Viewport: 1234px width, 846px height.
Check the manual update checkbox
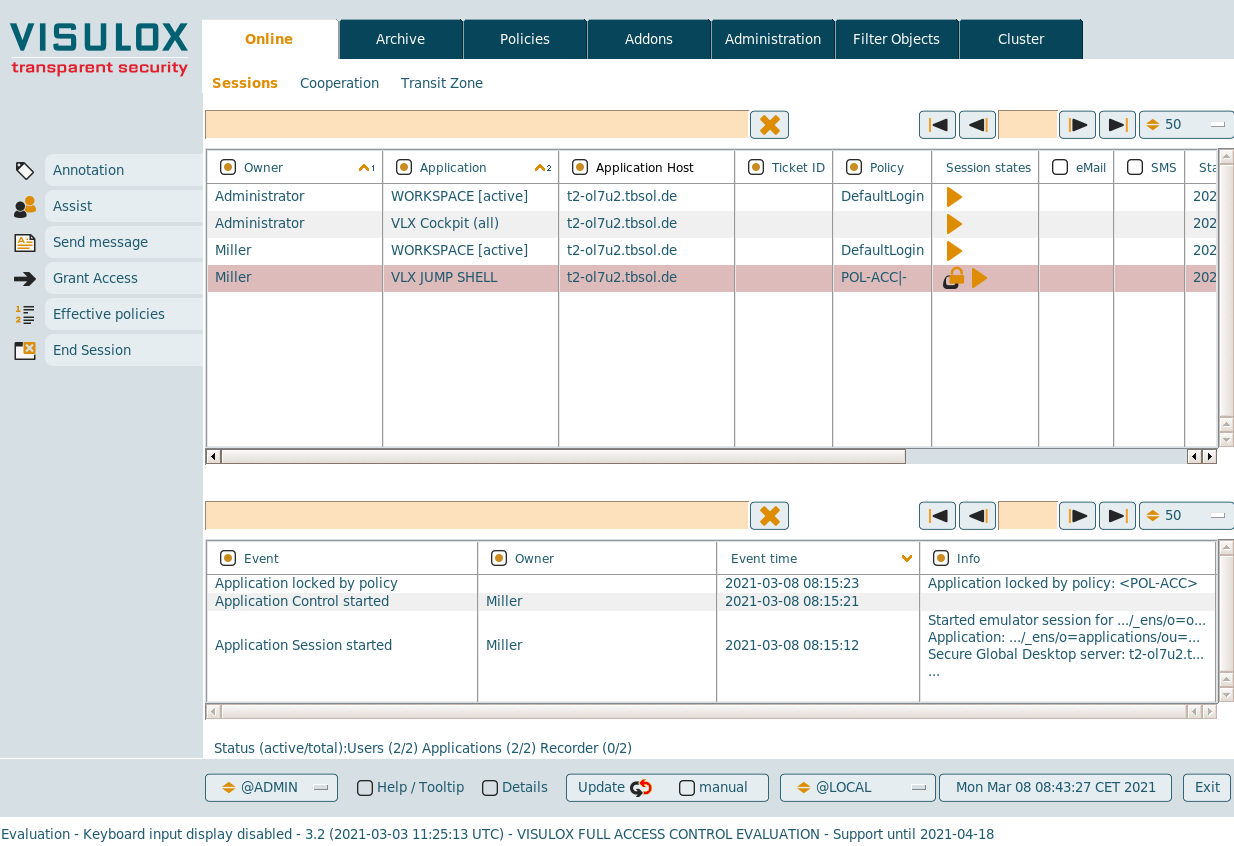click(x=687, y=788)
